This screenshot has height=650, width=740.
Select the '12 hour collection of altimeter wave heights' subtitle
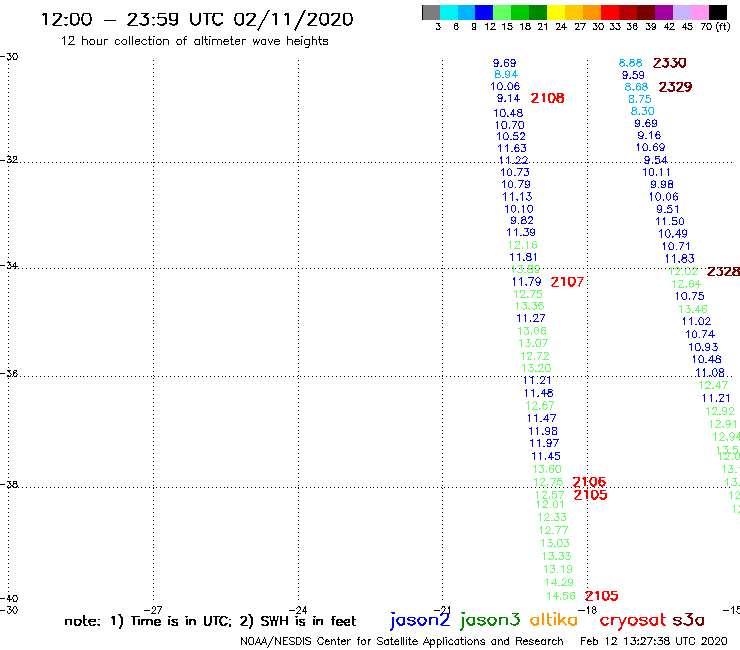[x=194, y=41]
